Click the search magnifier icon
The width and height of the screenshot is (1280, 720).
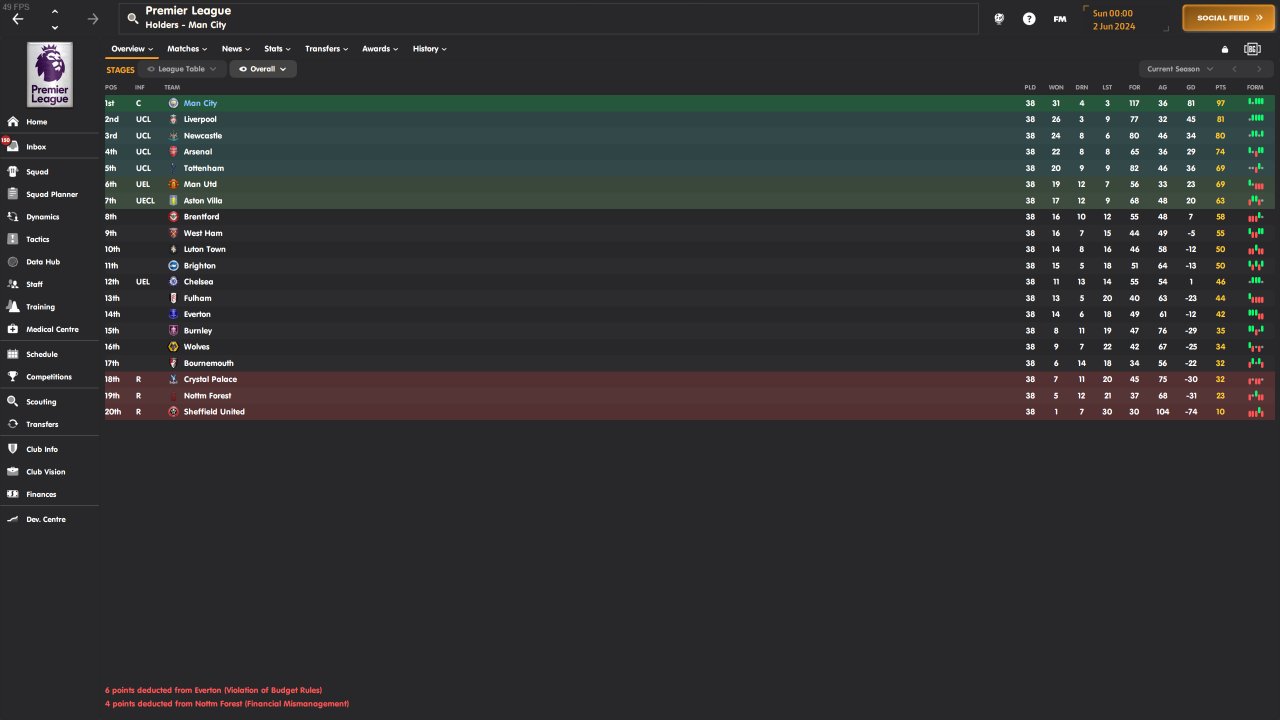point(132,18)
